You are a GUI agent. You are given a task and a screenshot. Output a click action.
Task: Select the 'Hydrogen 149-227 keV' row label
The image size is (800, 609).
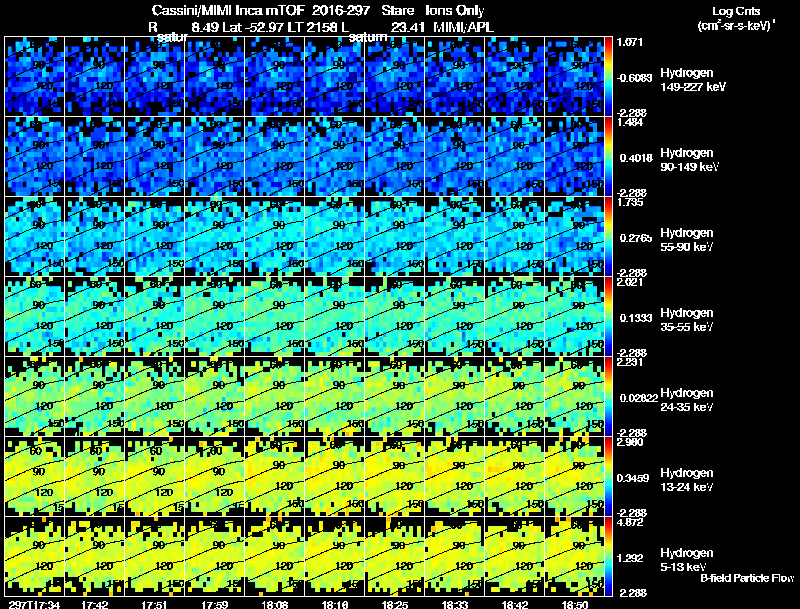(693, 80)
